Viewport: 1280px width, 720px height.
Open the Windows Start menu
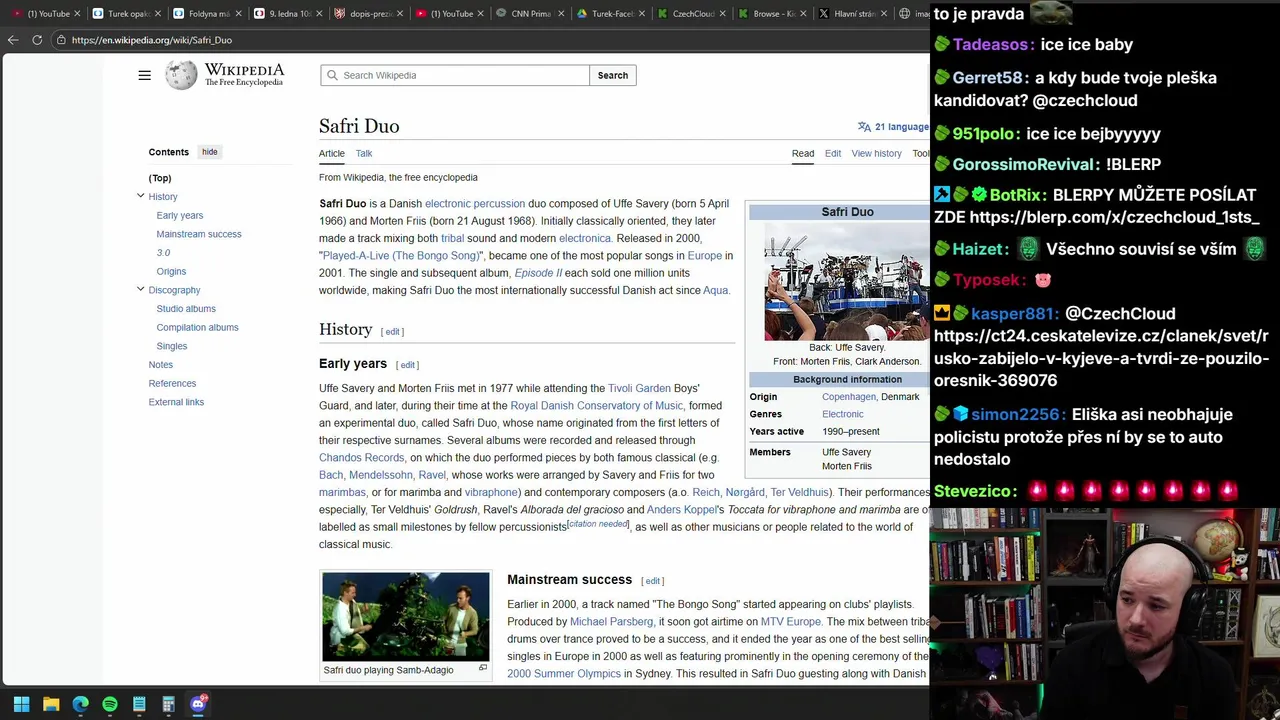tap(21, 704)
